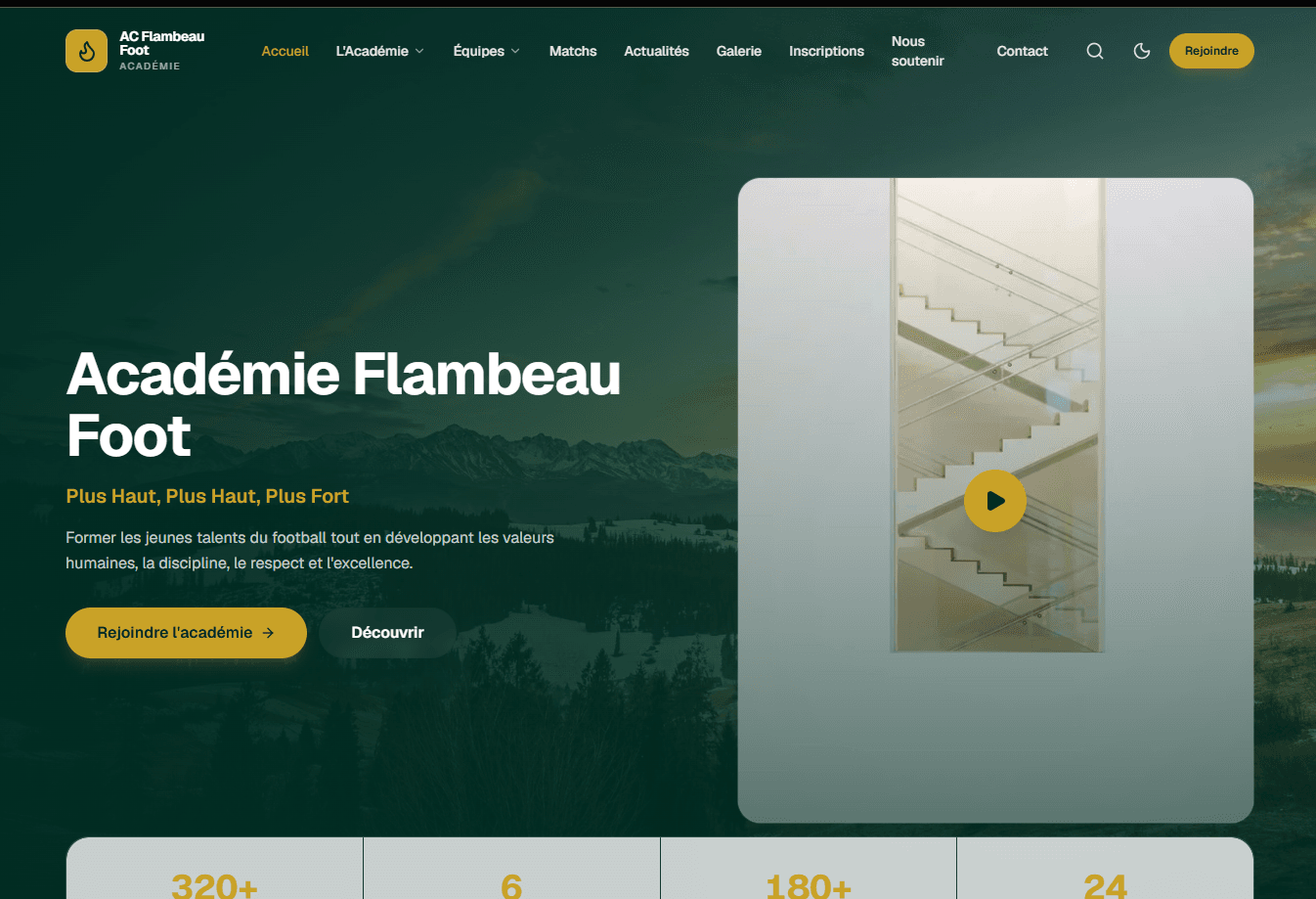
Task: Click the staircase video thumbnail
Action: coord(995,500)
